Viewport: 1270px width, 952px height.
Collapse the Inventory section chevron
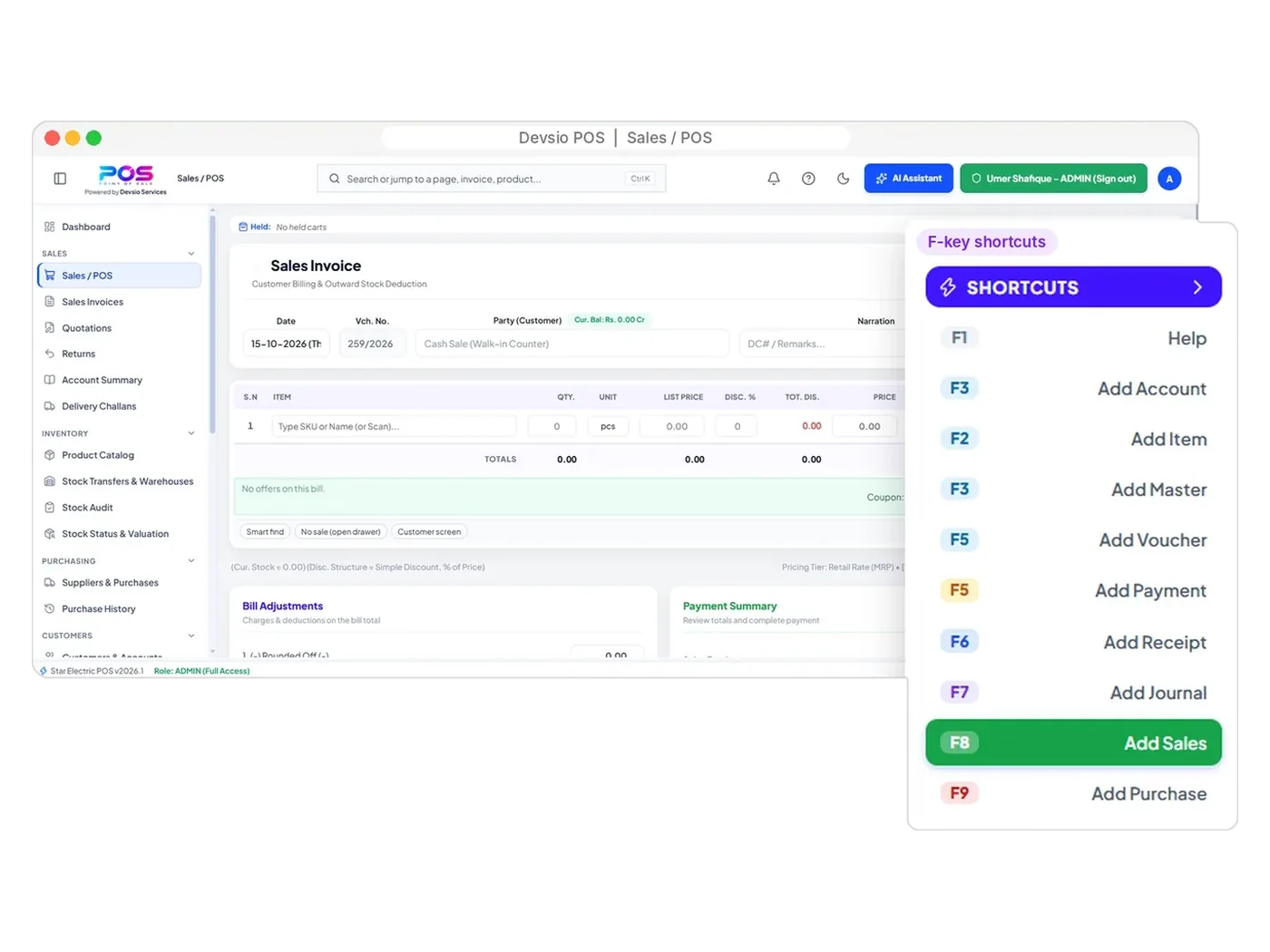pos(191,433)
